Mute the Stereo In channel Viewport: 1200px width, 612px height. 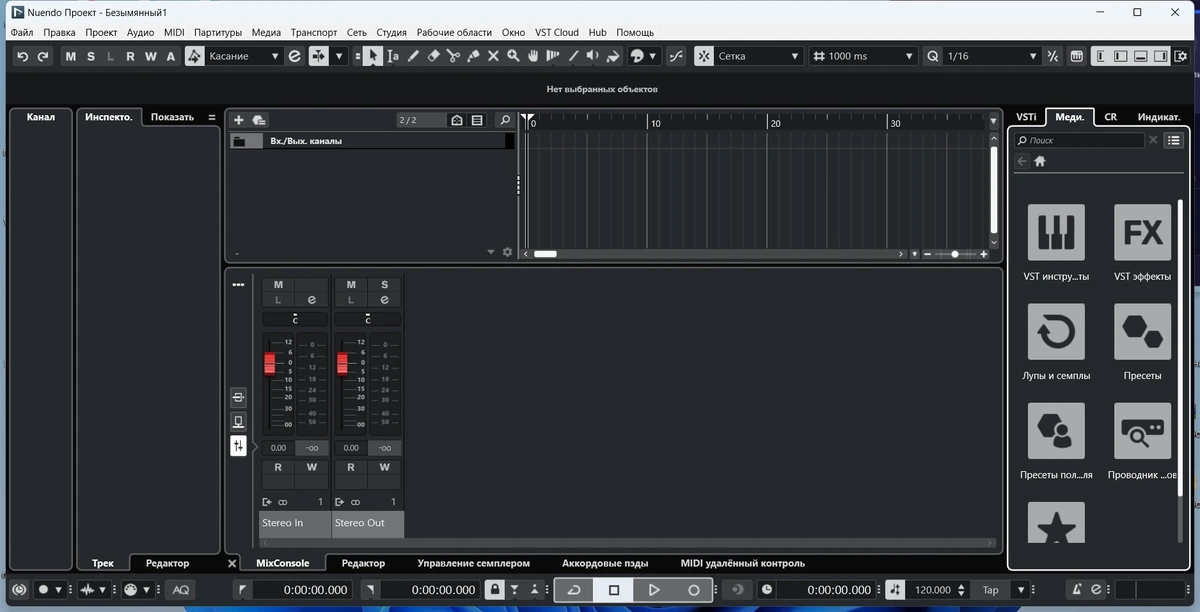(x=278, y=284)
